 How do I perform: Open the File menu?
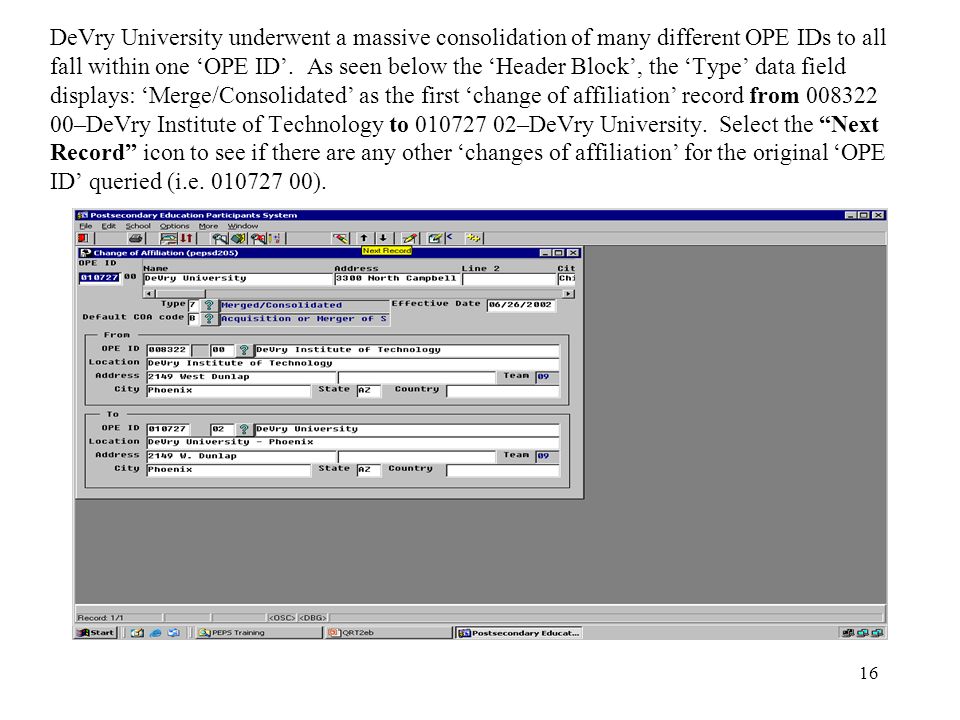86,226
